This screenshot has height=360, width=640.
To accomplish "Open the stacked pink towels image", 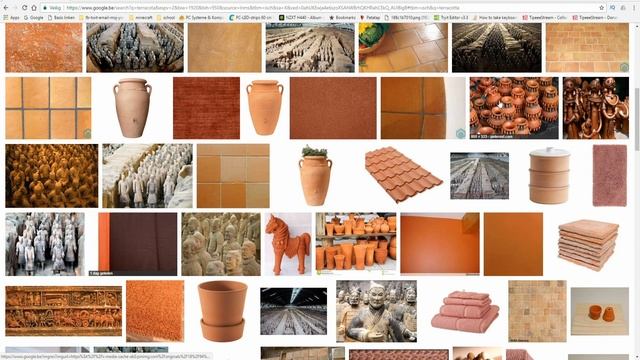I will pos(465,311).
